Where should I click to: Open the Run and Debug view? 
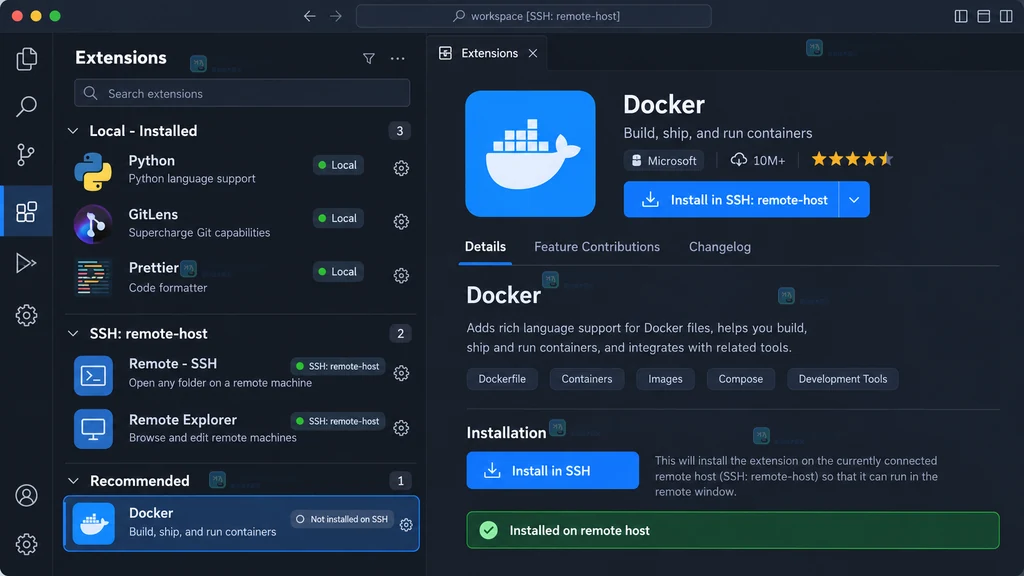[26, 263]
